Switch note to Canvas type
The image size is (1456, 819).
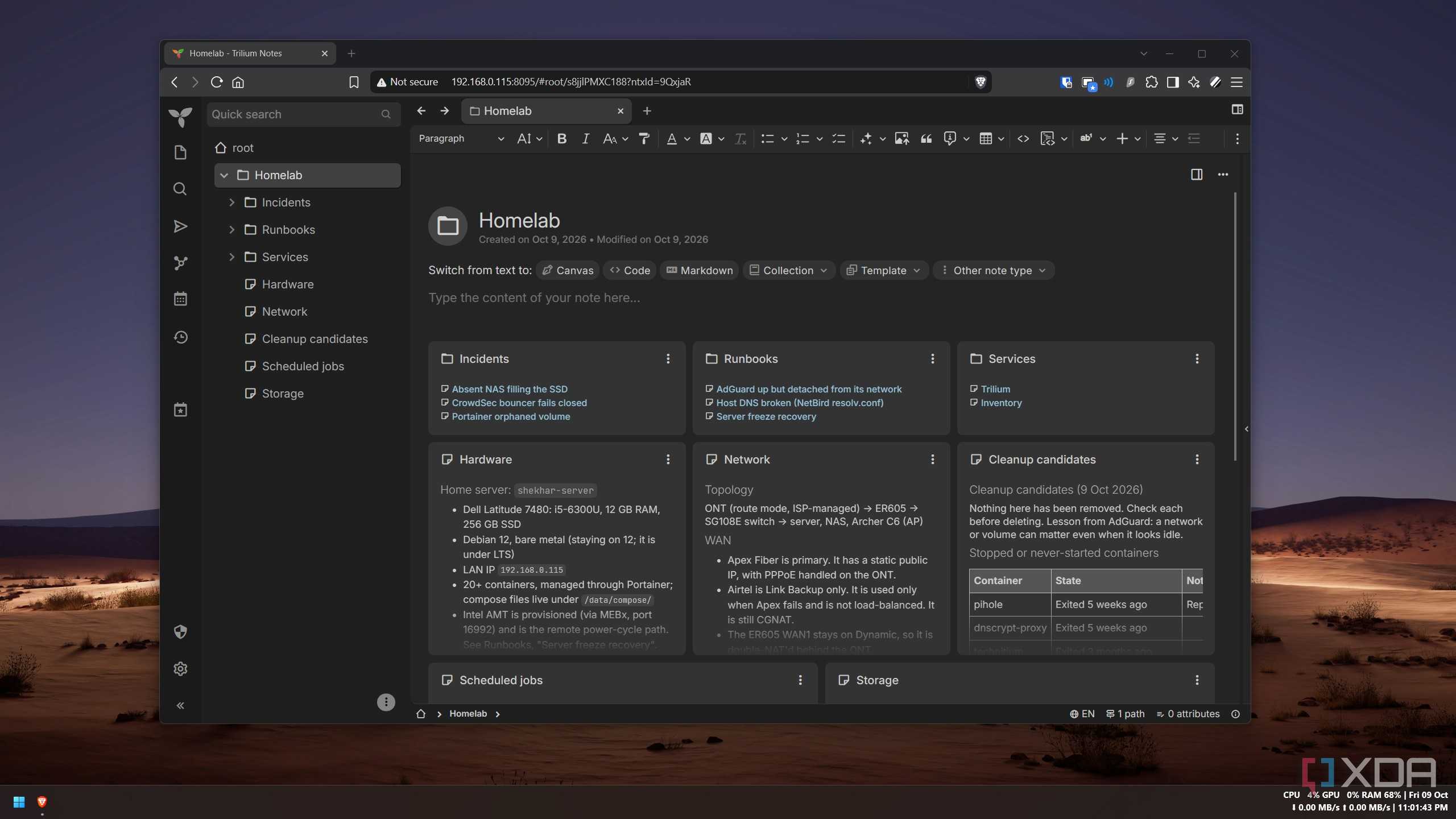[568, 270]
